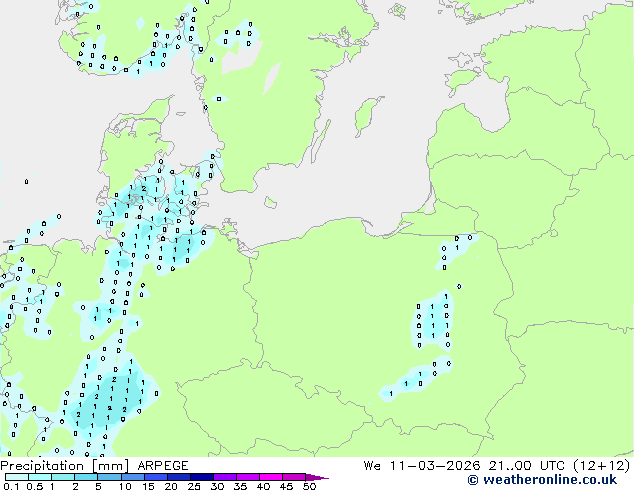634x490 pixels.
Task: Click the '45' legend value
Action: (x=286, y=486)
